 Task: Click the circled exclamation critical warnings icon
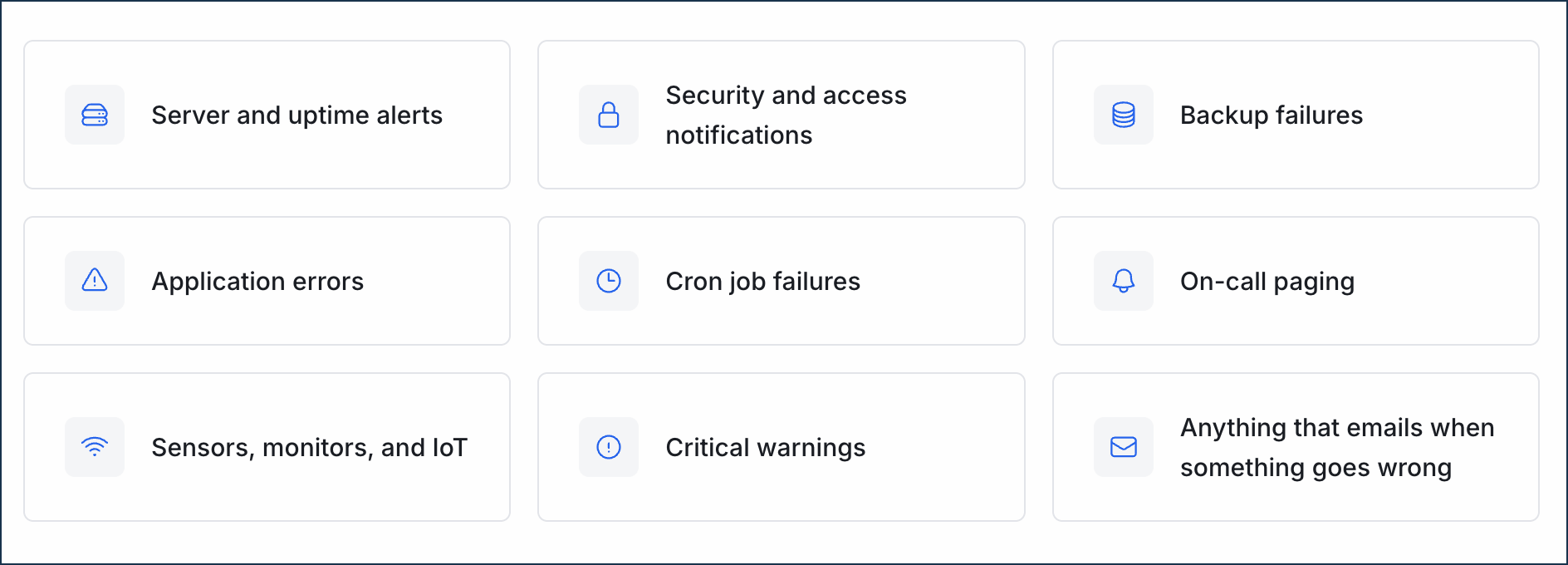[x=608, y=447]
